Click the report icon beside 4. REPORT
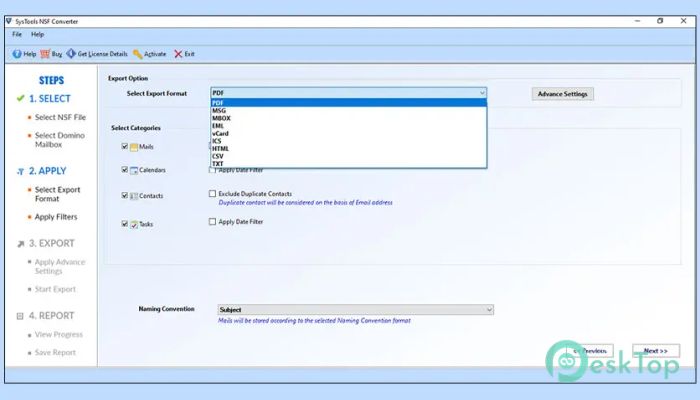This screenshot has height=400, width=700. (20, 316)
